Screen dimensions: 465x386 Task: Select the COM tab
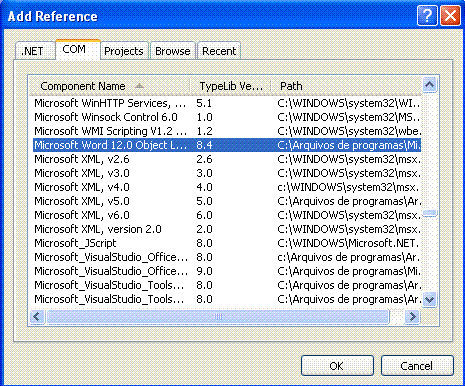(x=78, y=50)
